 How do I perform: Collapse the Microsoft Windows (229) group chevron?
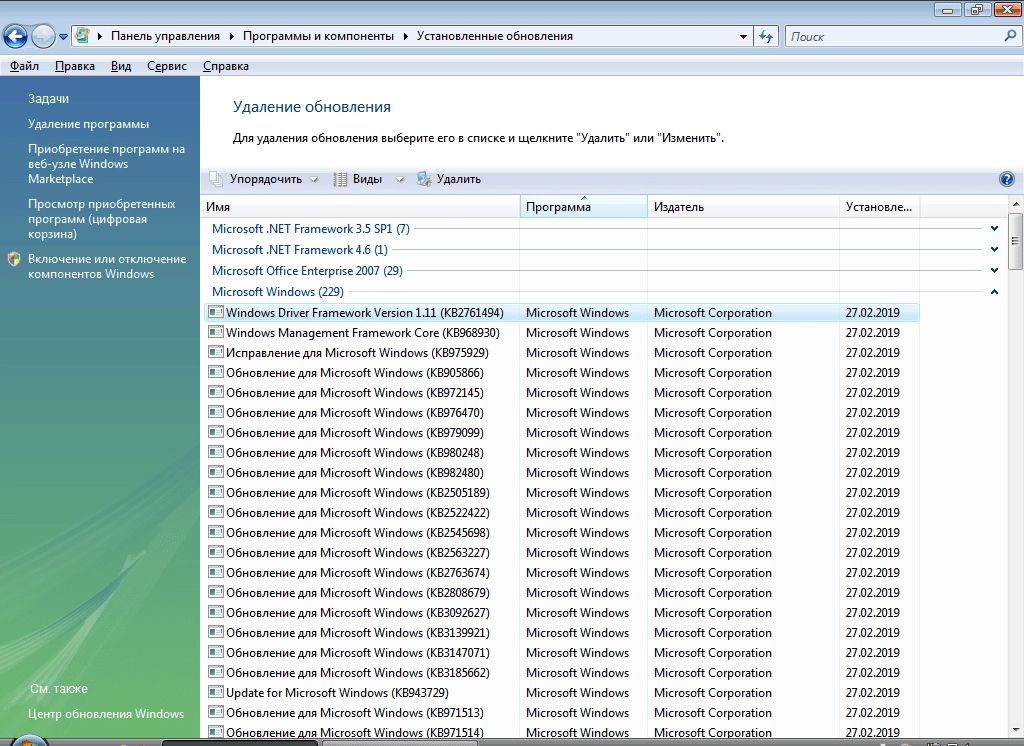point(994,291)
